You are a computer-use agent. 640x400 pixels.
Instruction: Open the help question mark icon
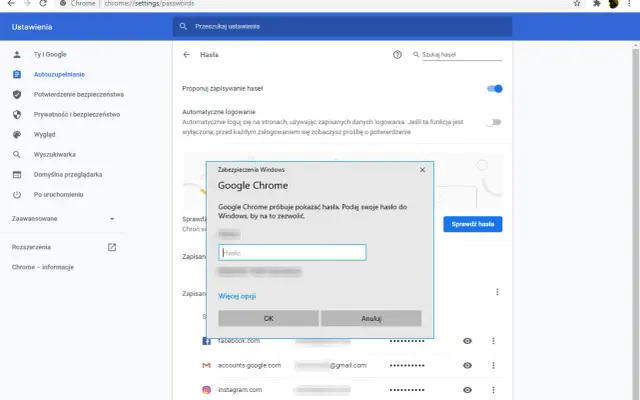pos(397,55)
